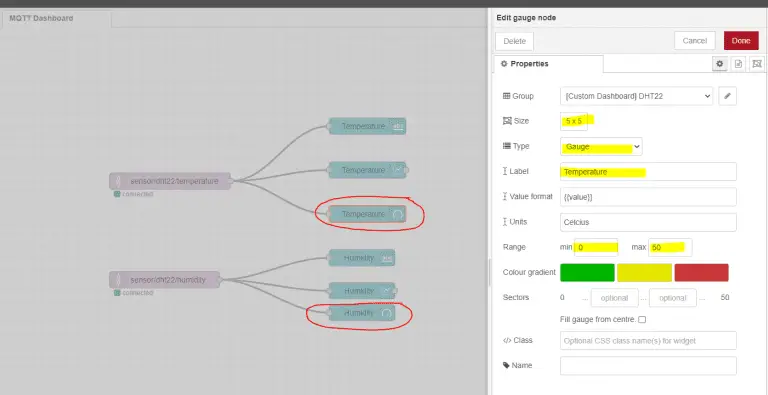Click the Cancel button
The width and height of the screenshot is (768, 395).
(695, 41)
